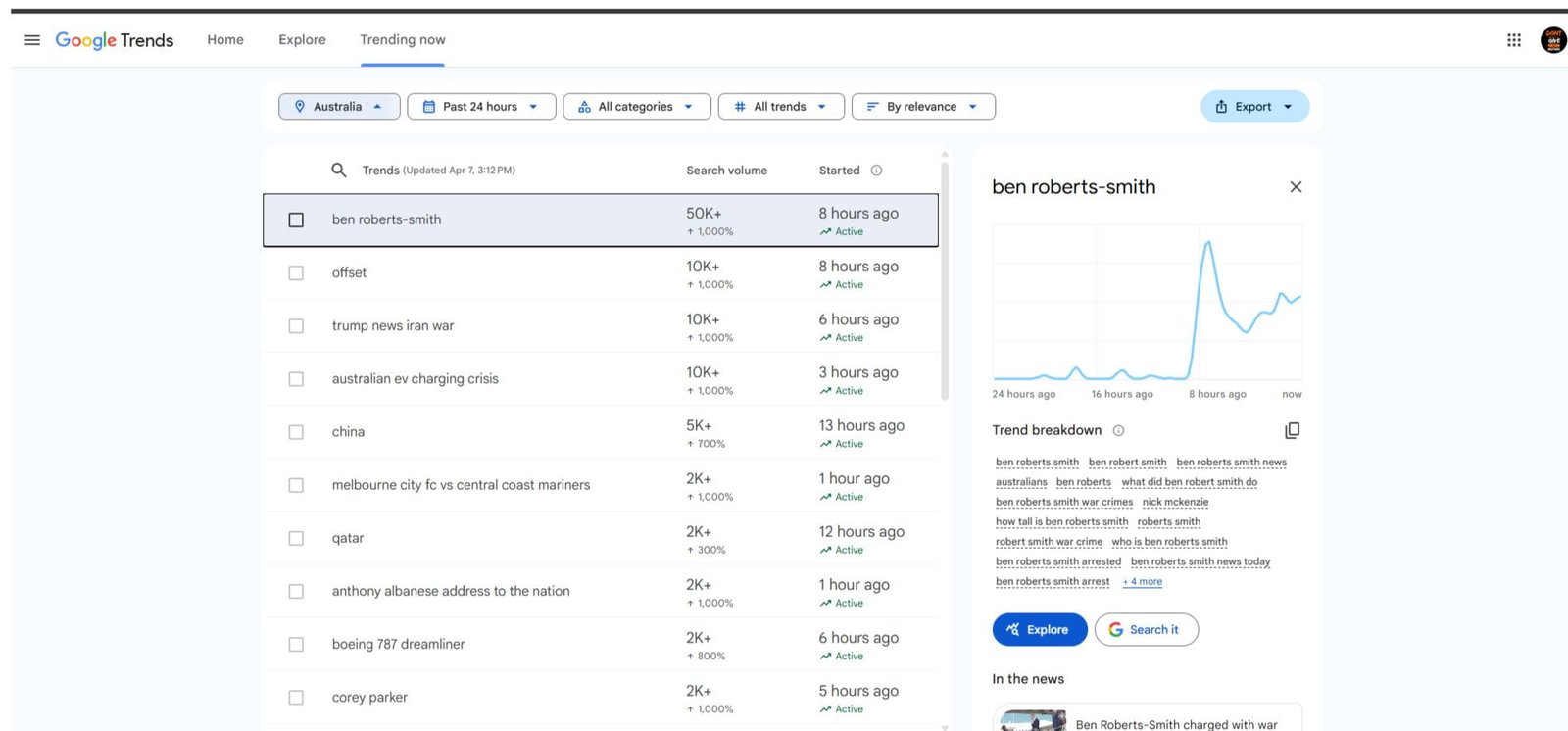Image resolution: width=1568 pixels, height=731 pixels.
Task: Click the calendar icon in Past 24 hours filter
Action: coord(429,107)
